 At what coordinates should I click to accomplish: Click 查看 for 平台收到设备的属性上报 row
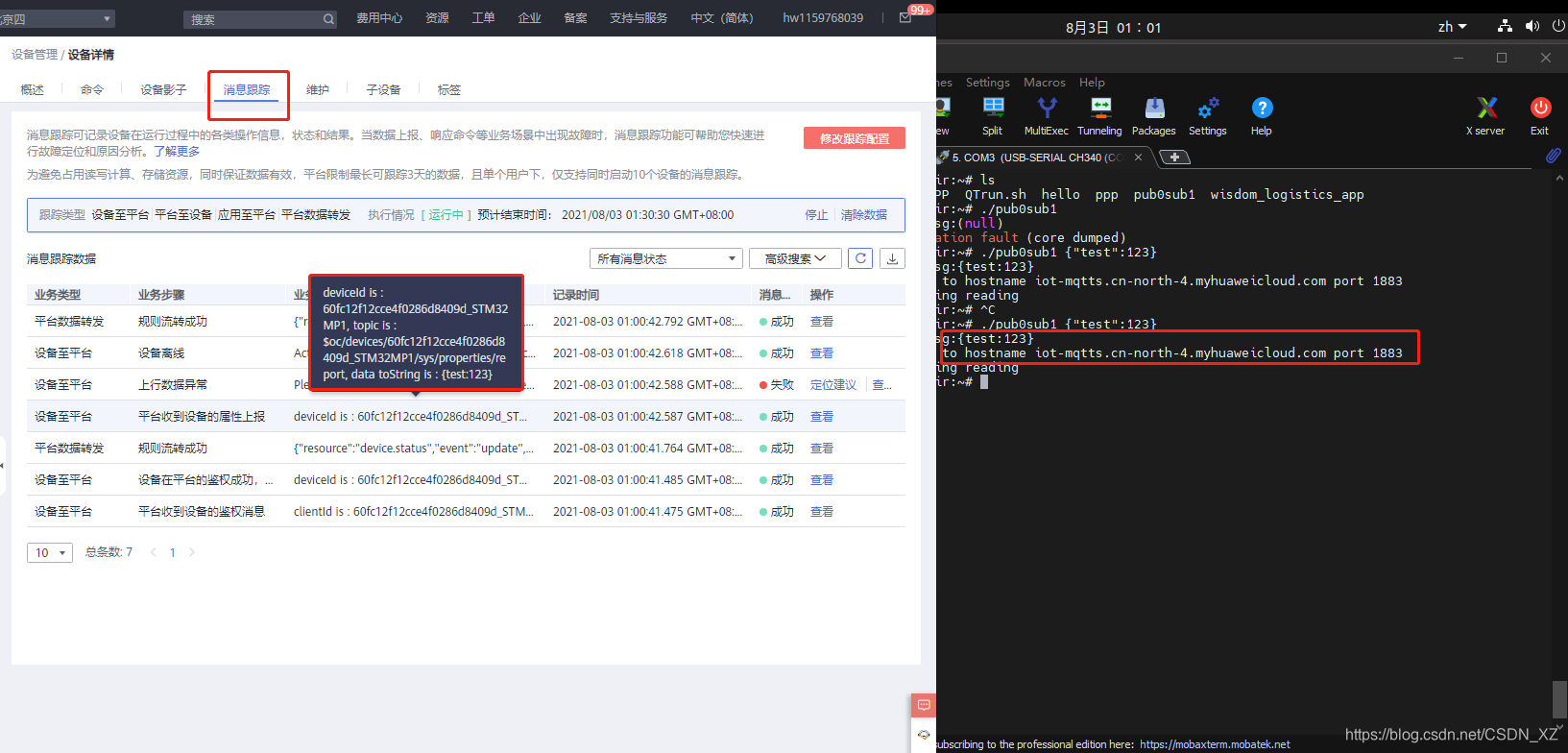(x=822, y=417)
